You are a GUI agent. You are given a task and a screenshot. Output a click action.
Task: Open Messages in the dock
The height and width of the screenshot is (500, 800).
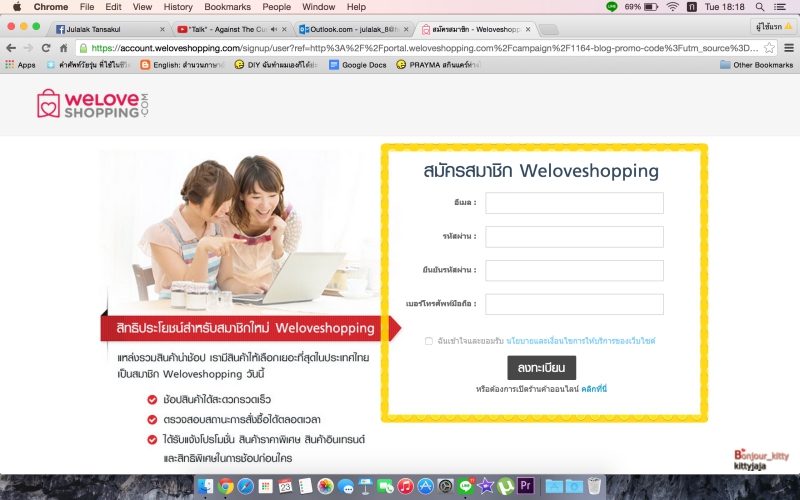(x=345, y=486)
